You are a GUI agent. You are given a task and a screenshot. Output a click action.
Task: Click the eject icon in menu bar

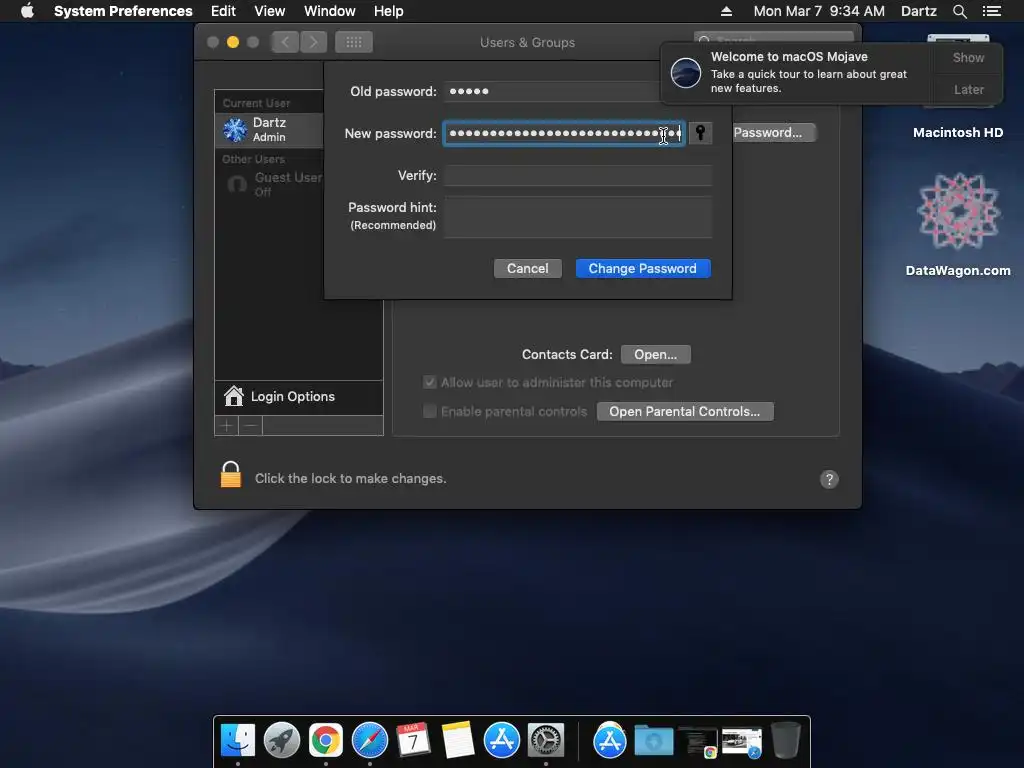click(726, 11)
